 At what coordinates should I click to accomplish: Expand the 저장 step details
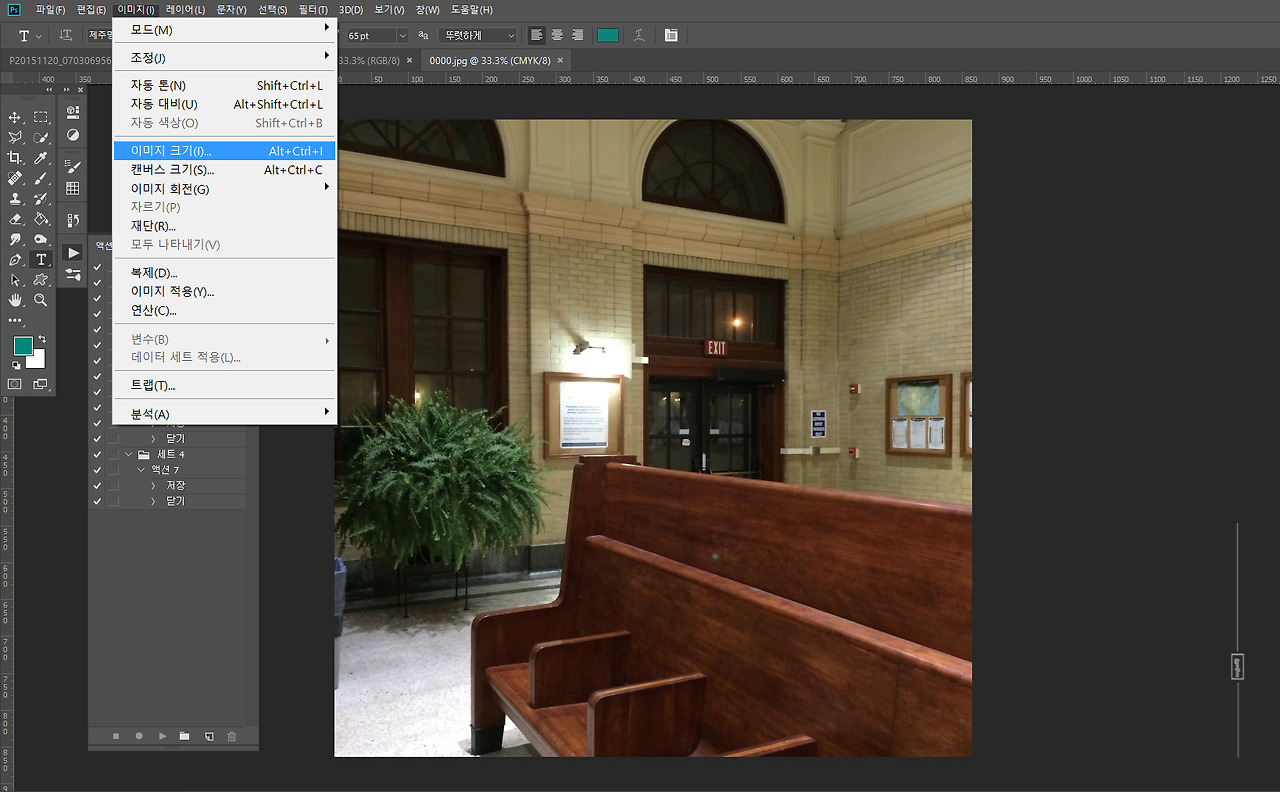153,485
